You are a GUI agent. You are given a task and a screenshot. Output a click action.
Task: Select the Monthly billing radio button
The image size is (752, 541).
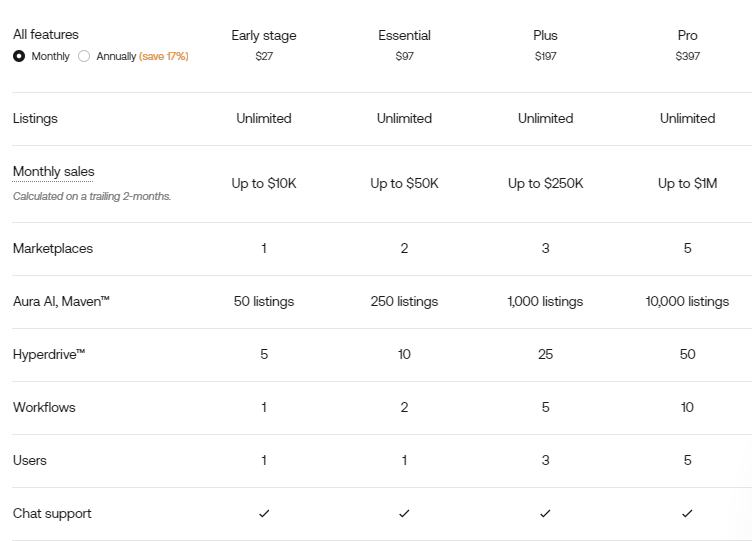coord(19,56)
